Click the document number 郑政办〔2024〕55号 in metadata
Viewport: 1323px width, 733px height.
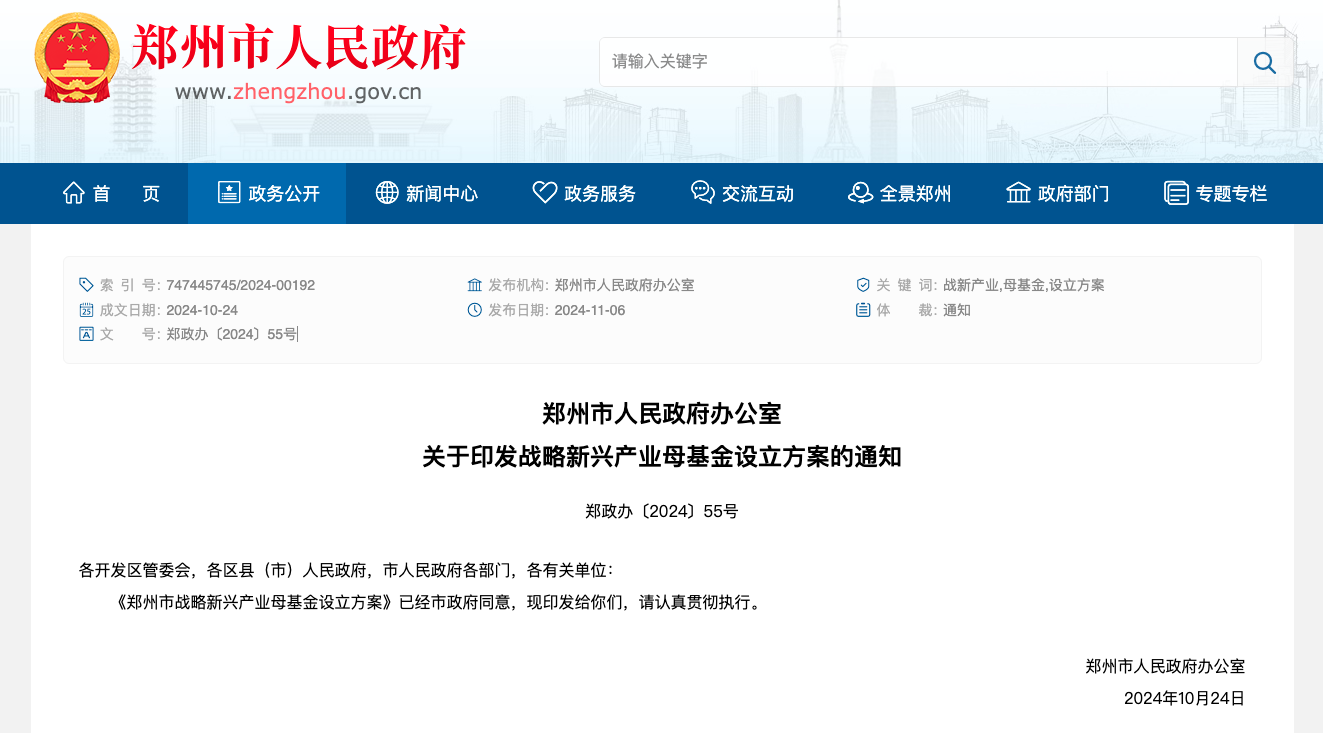point(232,334)
